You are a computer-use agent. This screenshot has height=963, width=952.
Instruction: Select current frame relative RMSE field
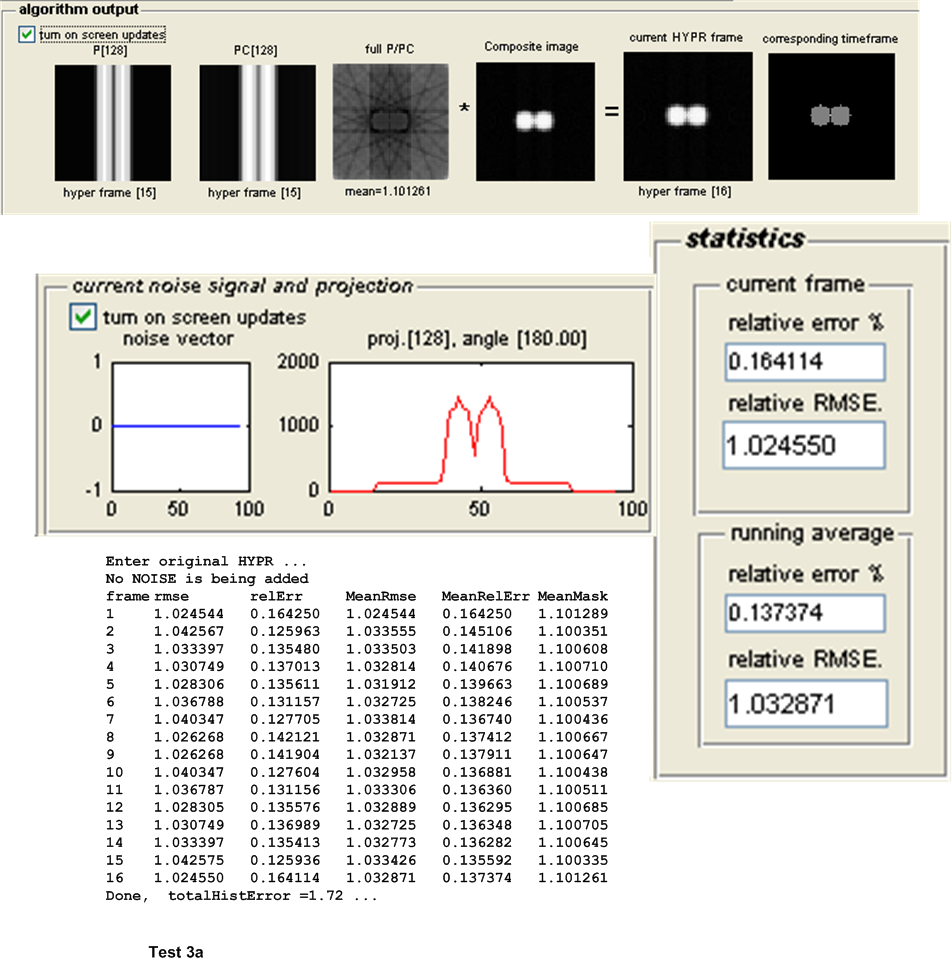click(804, 445)
